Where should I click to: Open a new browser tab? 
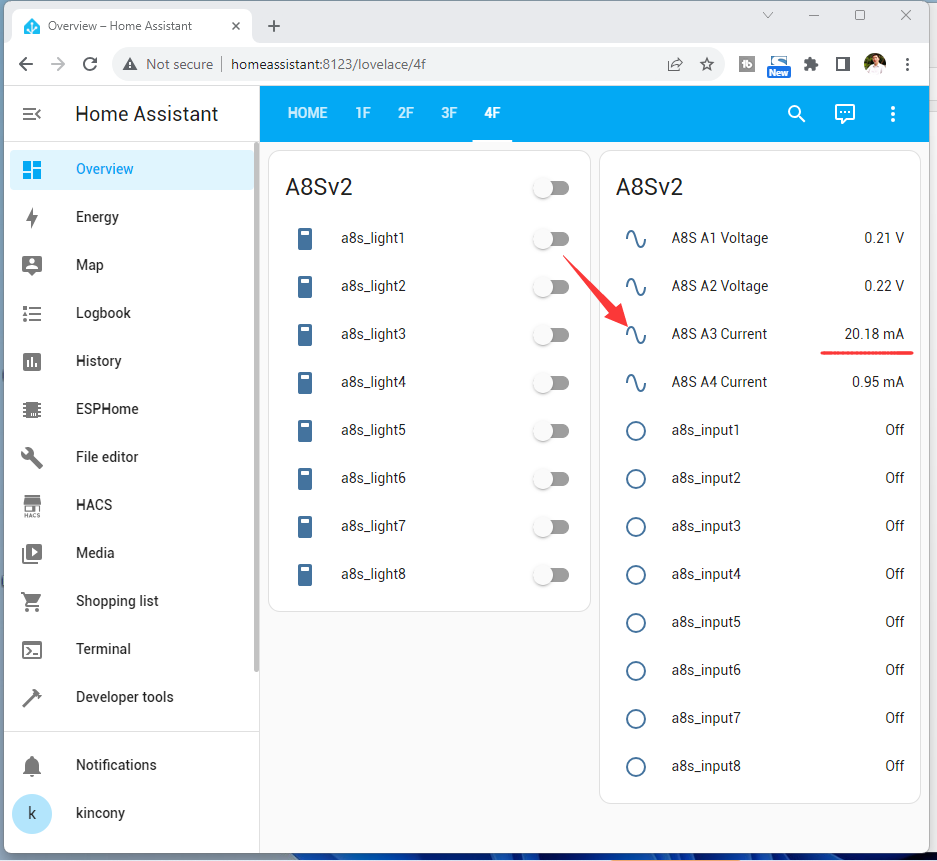point(274,26)
